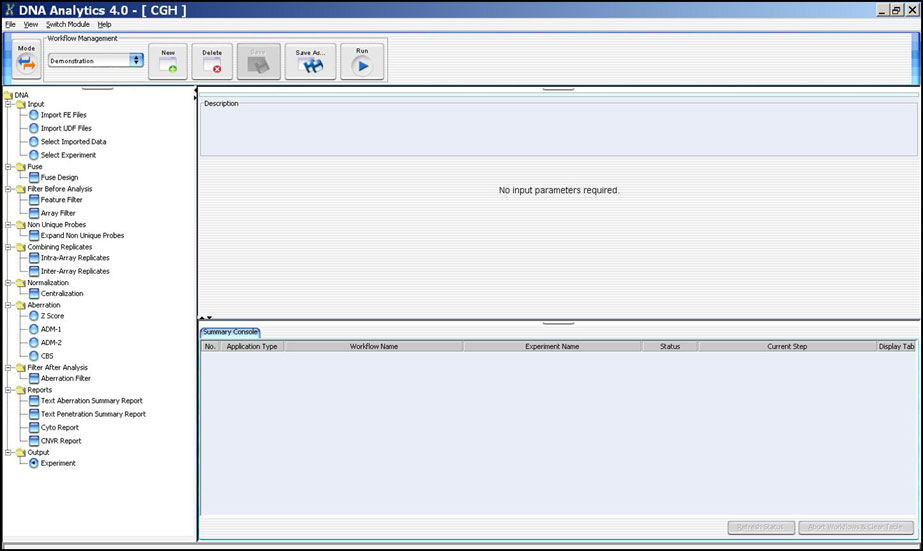Screen dimensions: 923x551
Task: Collapse the Normalization tree node
Action: pyautogui.click(x=8, y=283)
